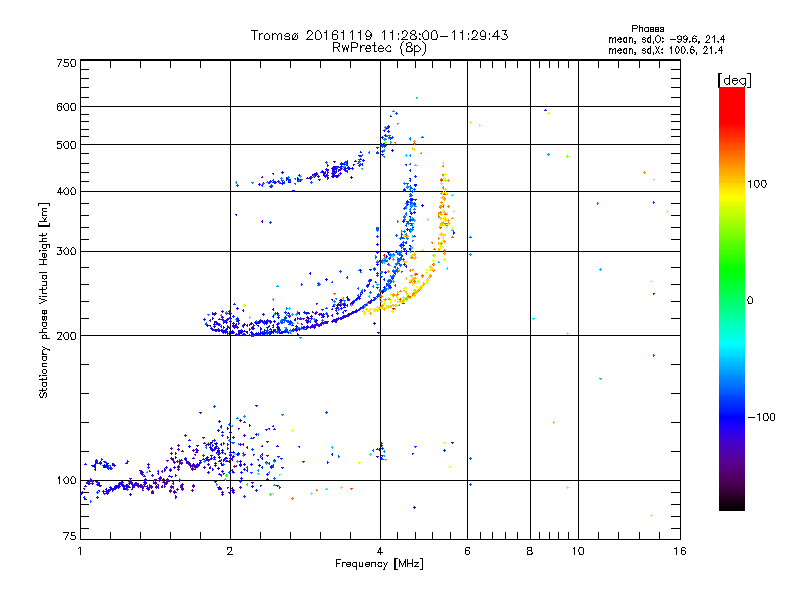Click the '500' y-axis tick label

[66, 145]
